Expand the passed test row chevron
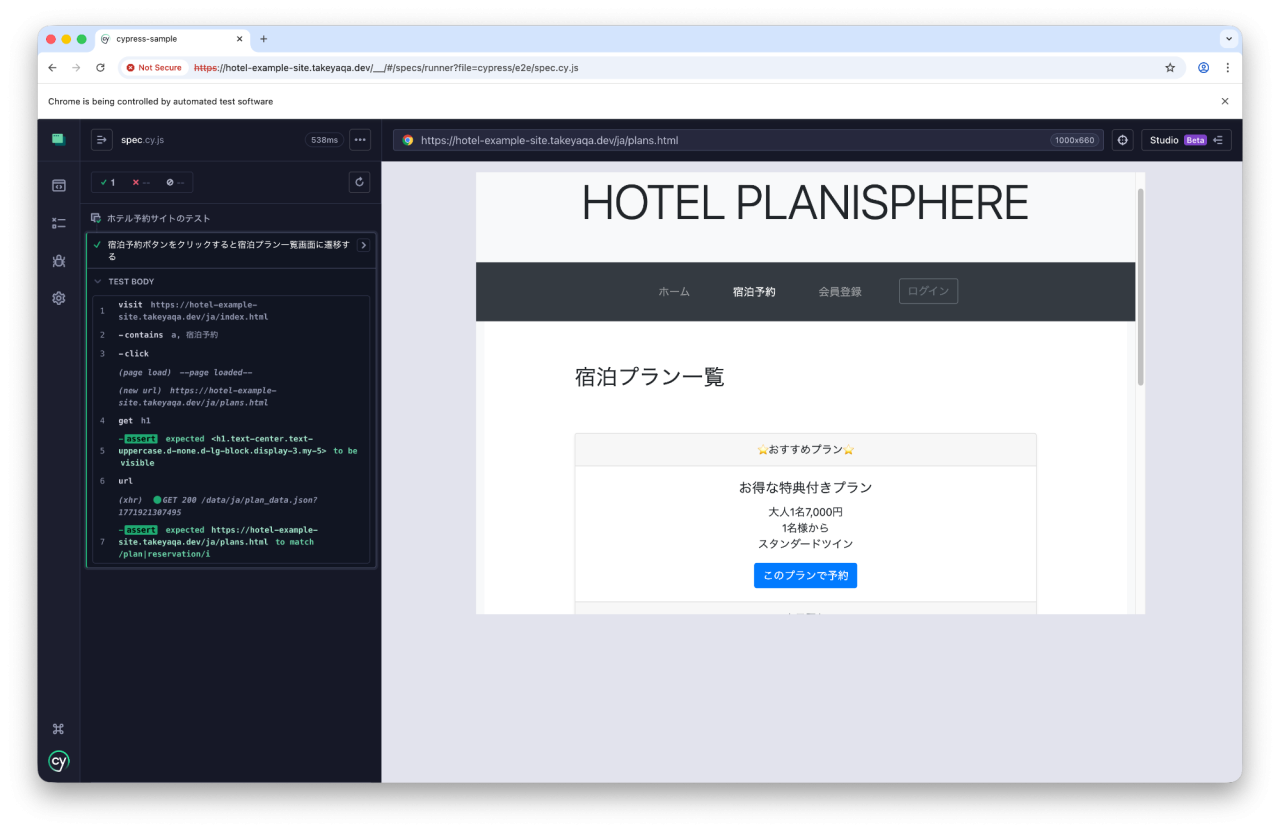Image resolution: width=1280 pixels, height=832 pixels. [364, 245]
